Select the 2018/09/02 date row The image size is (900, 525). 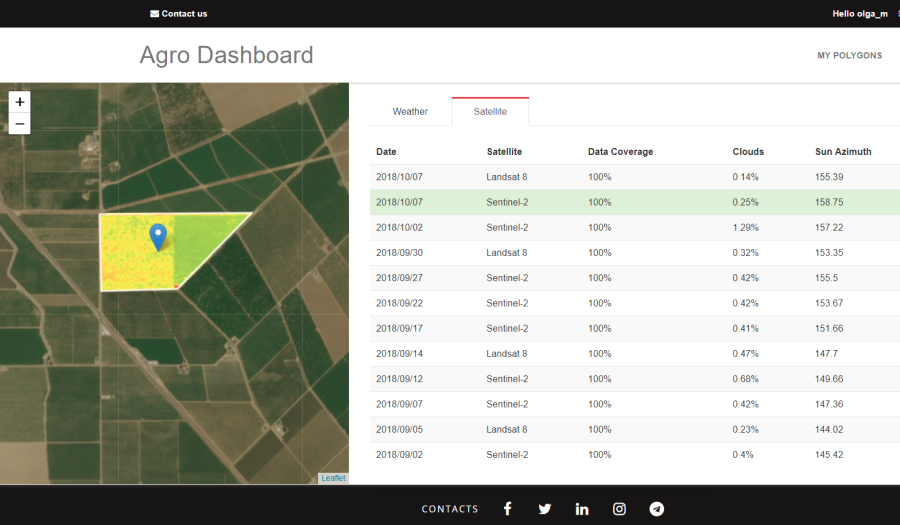tap(635, 454)
